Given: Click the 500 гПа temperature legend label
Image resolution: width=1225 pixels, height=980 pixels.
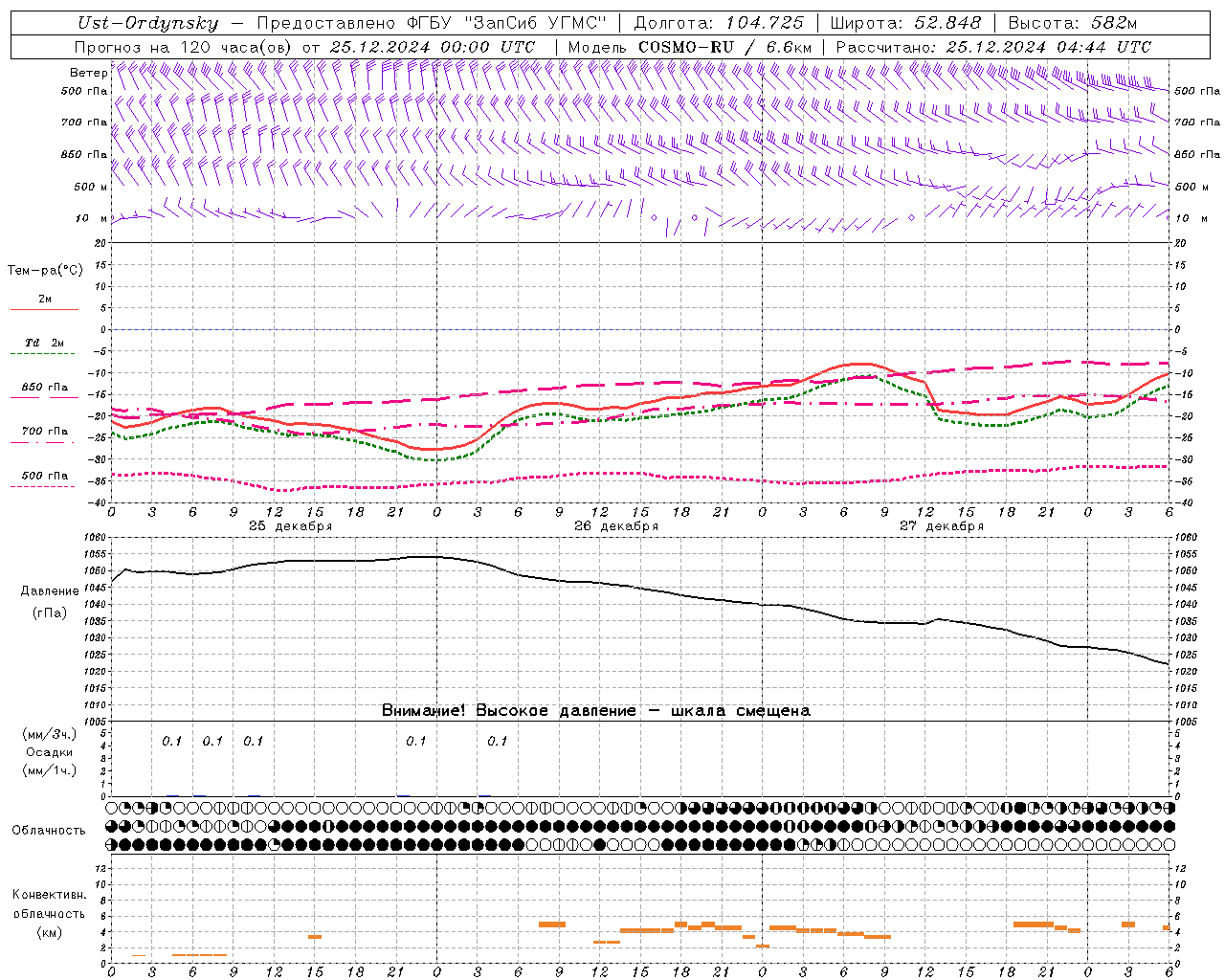Looking at the screenshot, I should [45, 476].
